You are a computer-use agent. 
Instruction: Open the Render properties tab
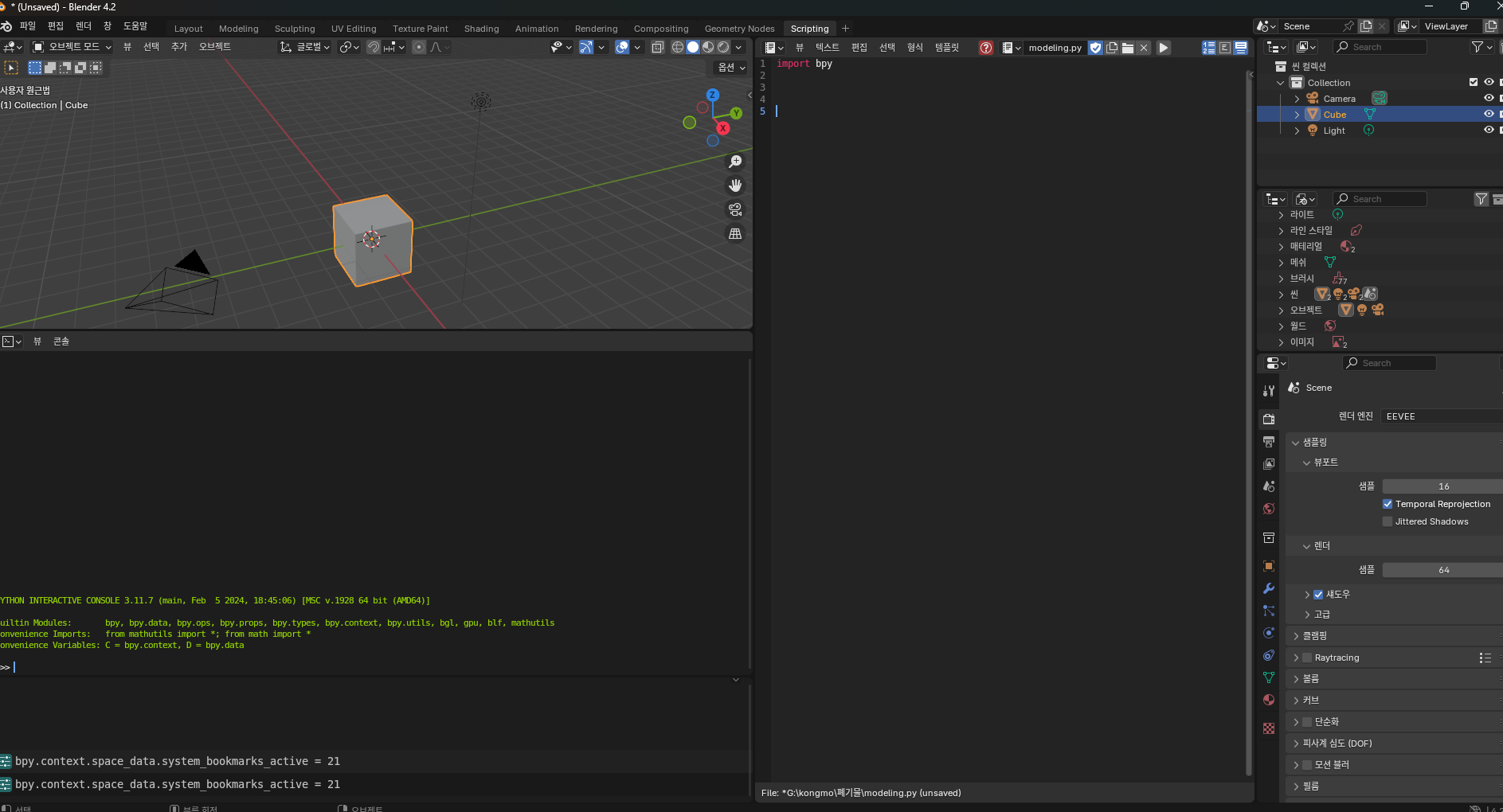(1269, 419)
